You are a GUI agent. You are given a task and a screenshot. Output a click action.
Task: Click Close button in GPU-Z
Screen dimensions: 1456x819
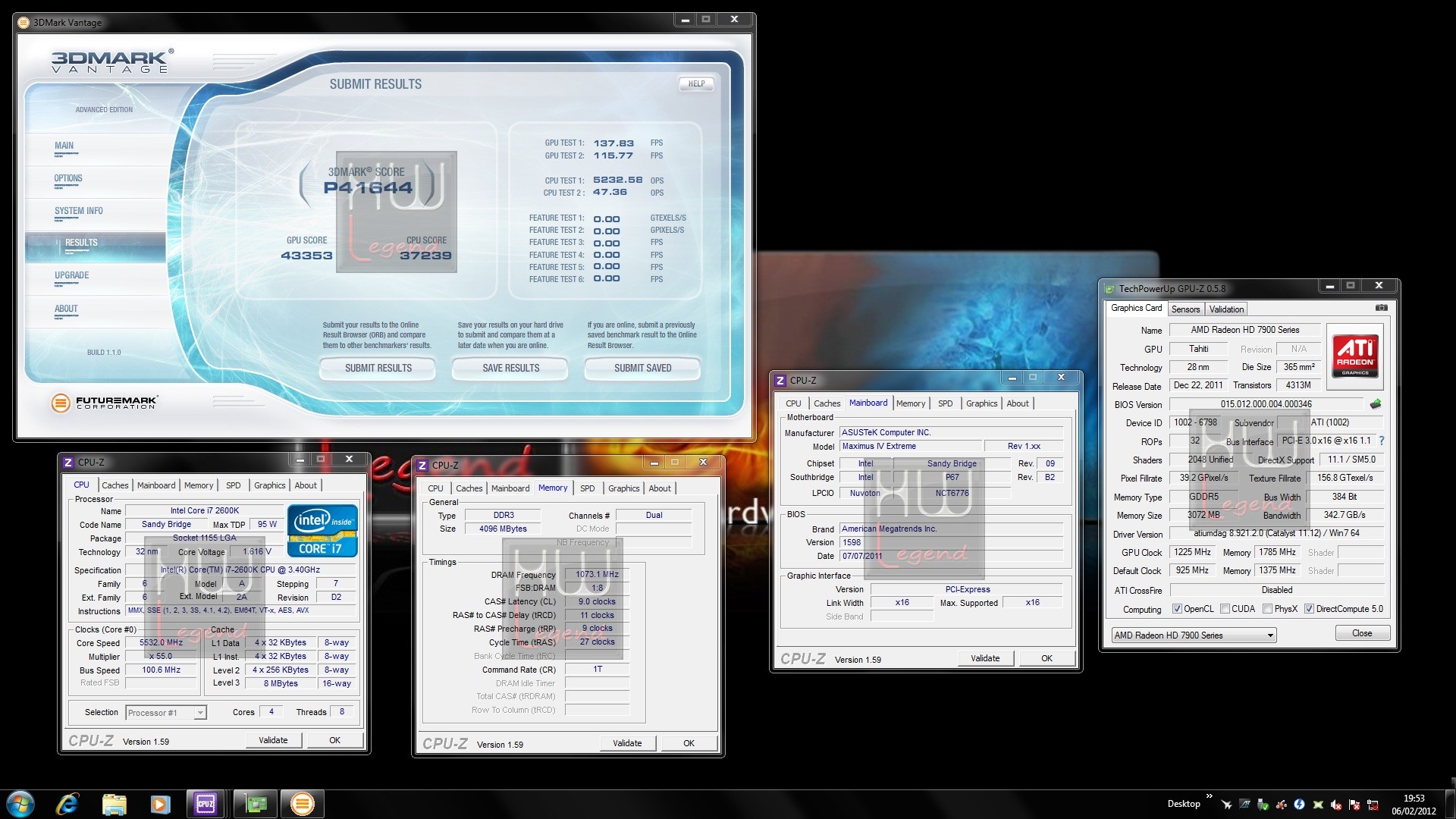click(1362, 633)
